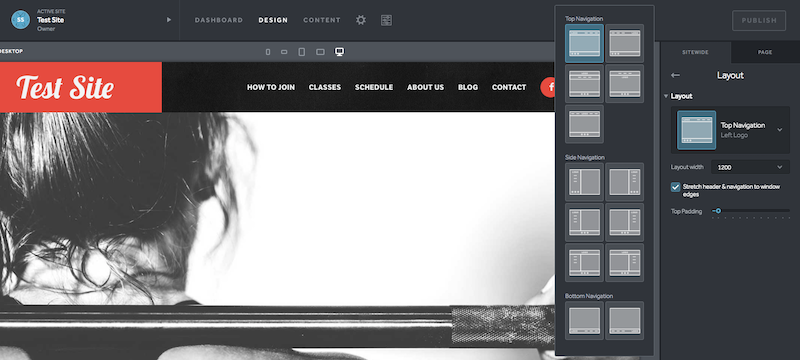The image size is (800, 360).
Task: Click the Top Padding slider handle
Action: click(x=718, y=211)
